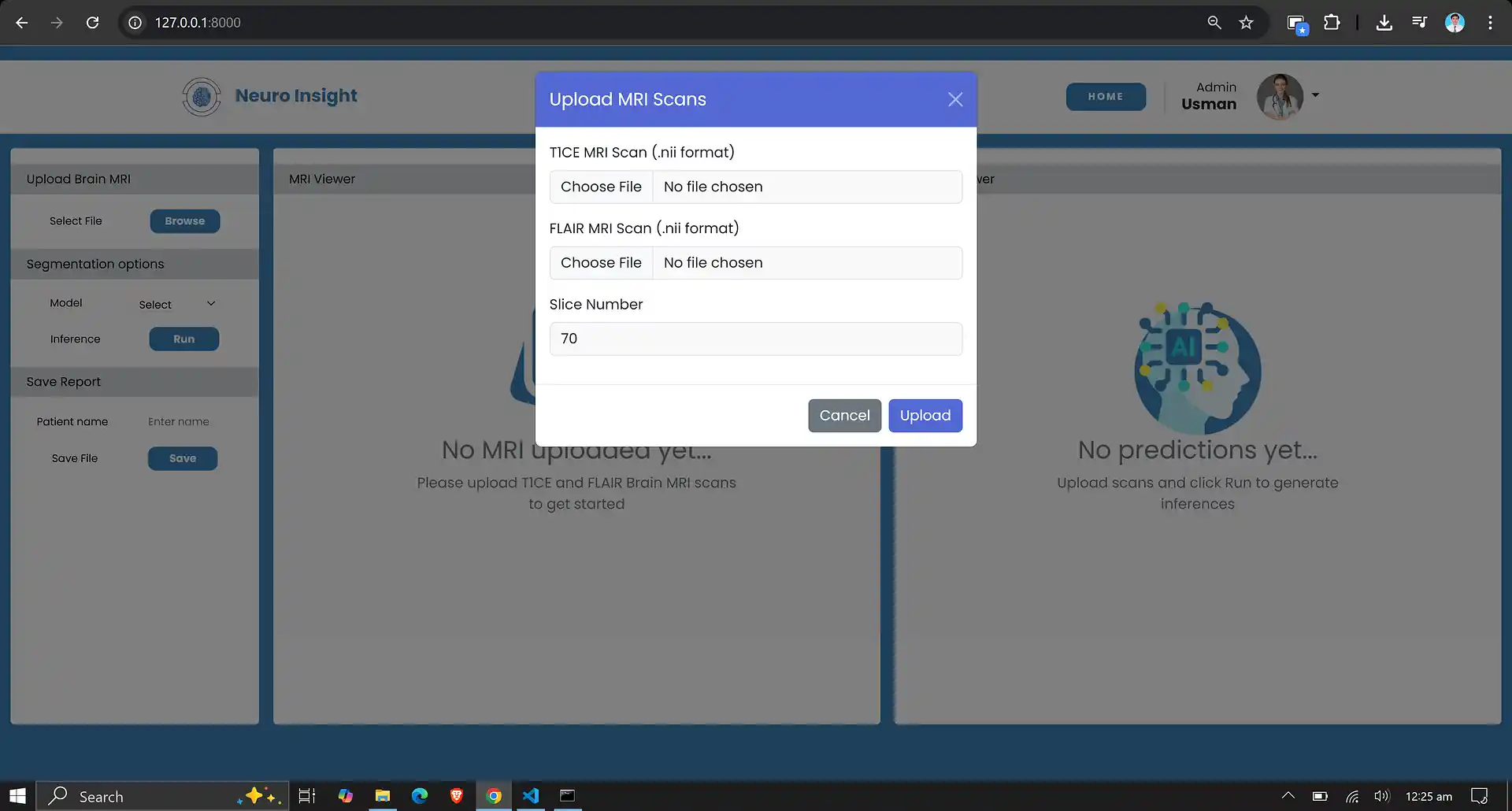Open the browser downloads icon

tap(1384, 22)
